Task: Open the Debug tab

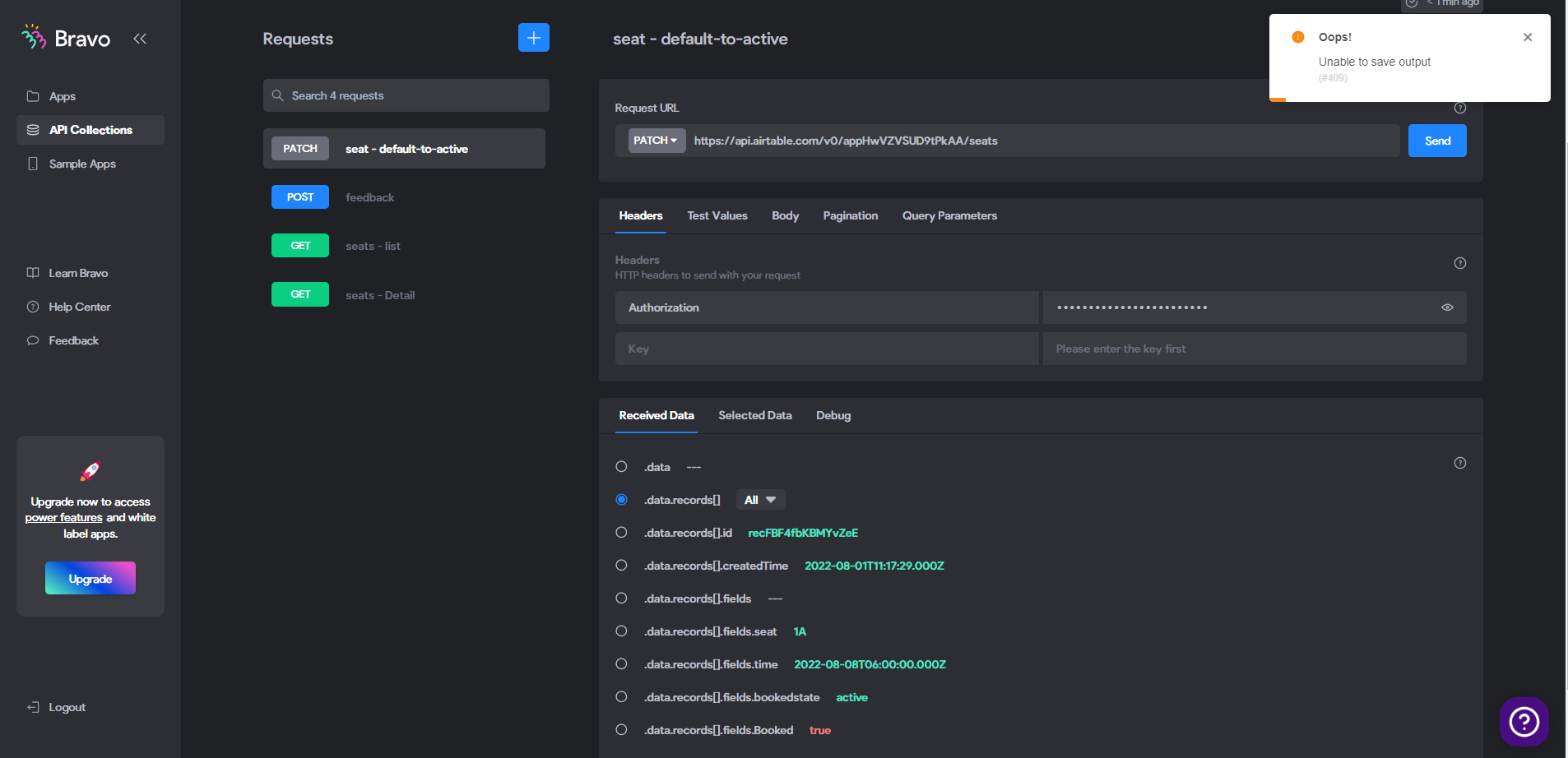Action: point(833,415)
